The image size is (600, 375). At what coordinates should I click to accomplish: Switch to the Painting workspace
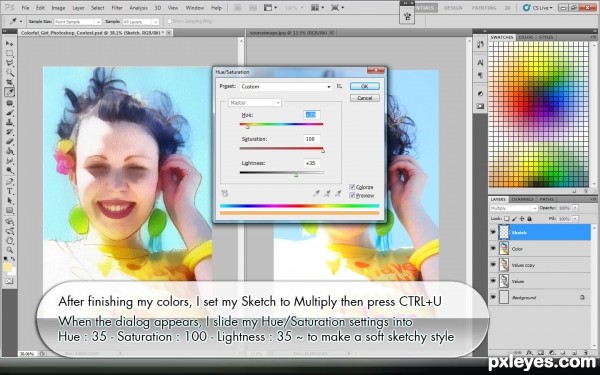(484, 8)
